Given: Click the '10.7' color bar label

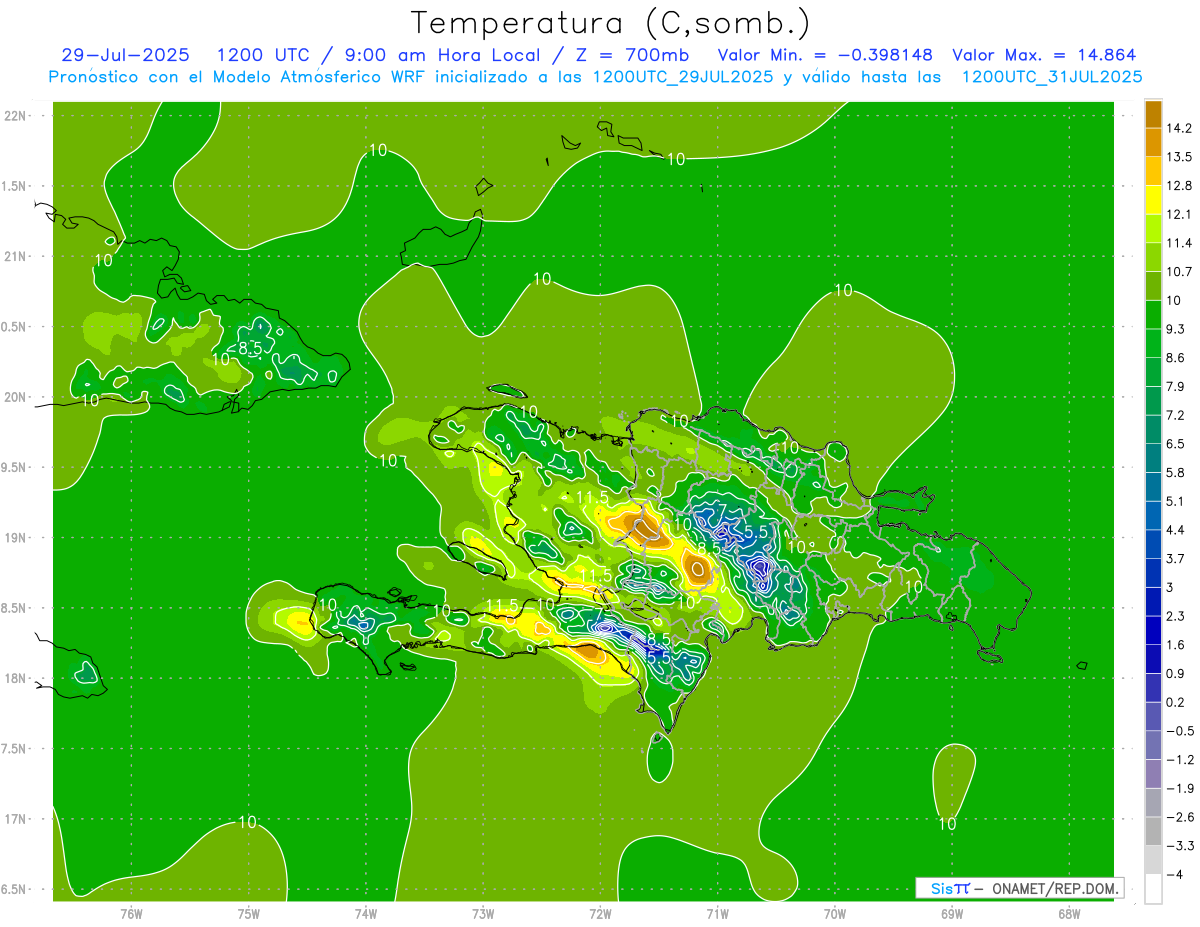Looking at the screenshot, I should click(x=1180, y=272).
